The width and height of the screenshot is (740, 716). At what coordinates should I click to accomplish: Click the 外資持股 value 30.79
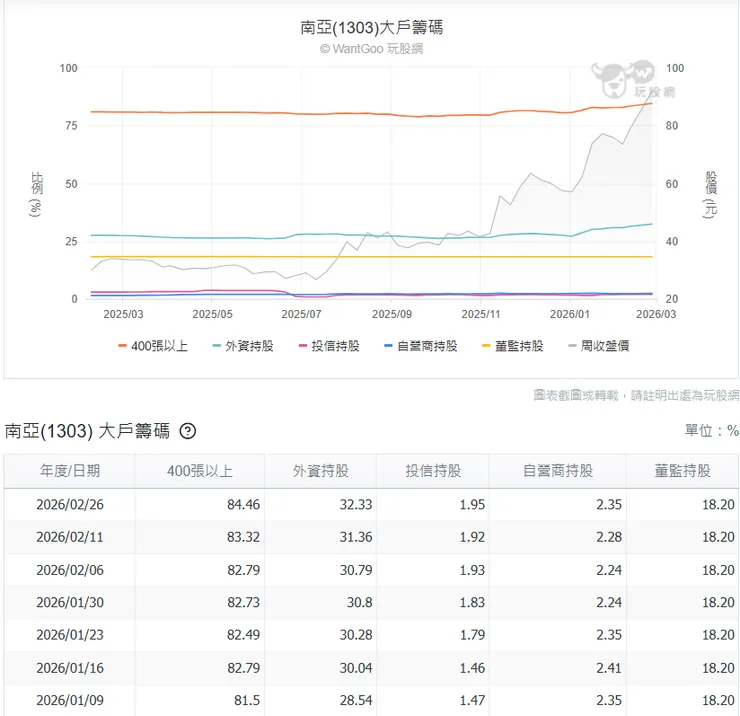pyautogui.click(x=356, y=570)
